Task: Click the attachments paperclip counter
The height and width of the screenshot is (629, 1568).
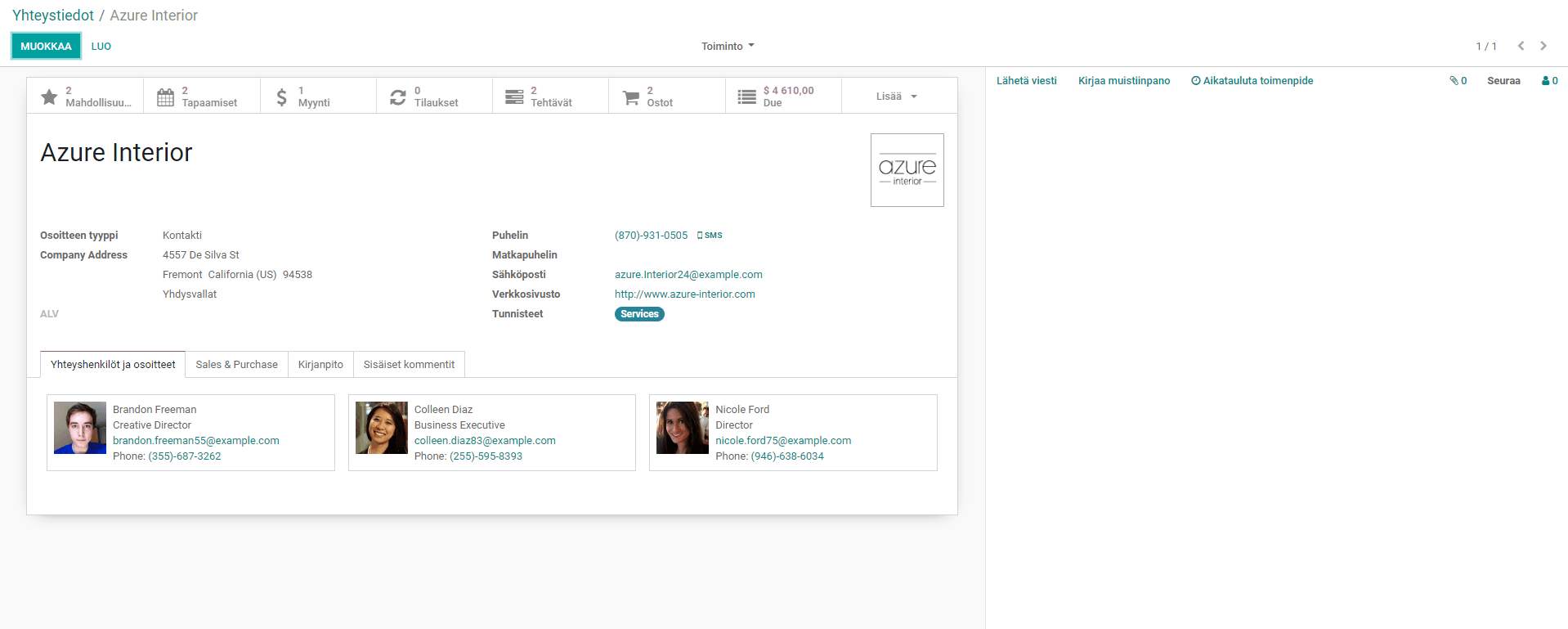Action: point(1458,81)
